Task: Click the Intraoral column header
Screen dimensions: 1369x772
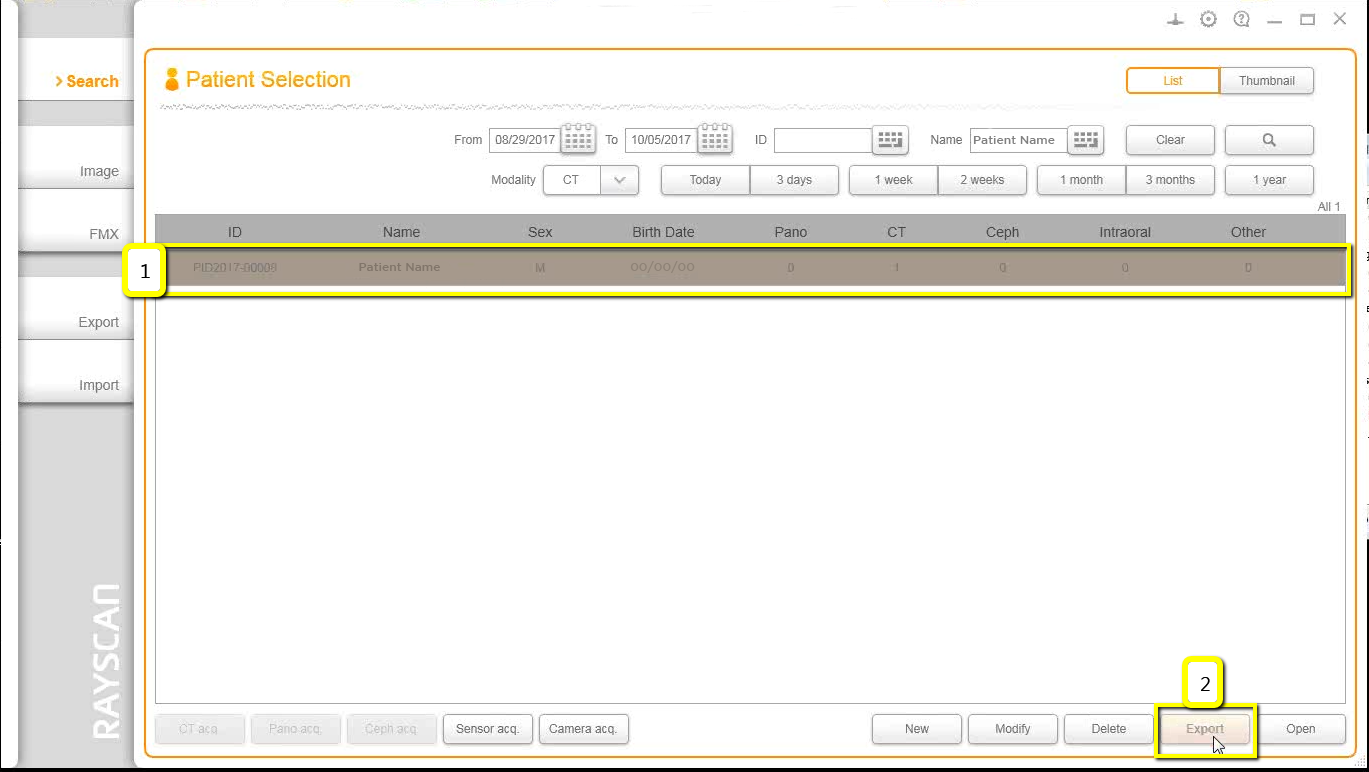Action: pyautogui.click(x=1125, y=232)
